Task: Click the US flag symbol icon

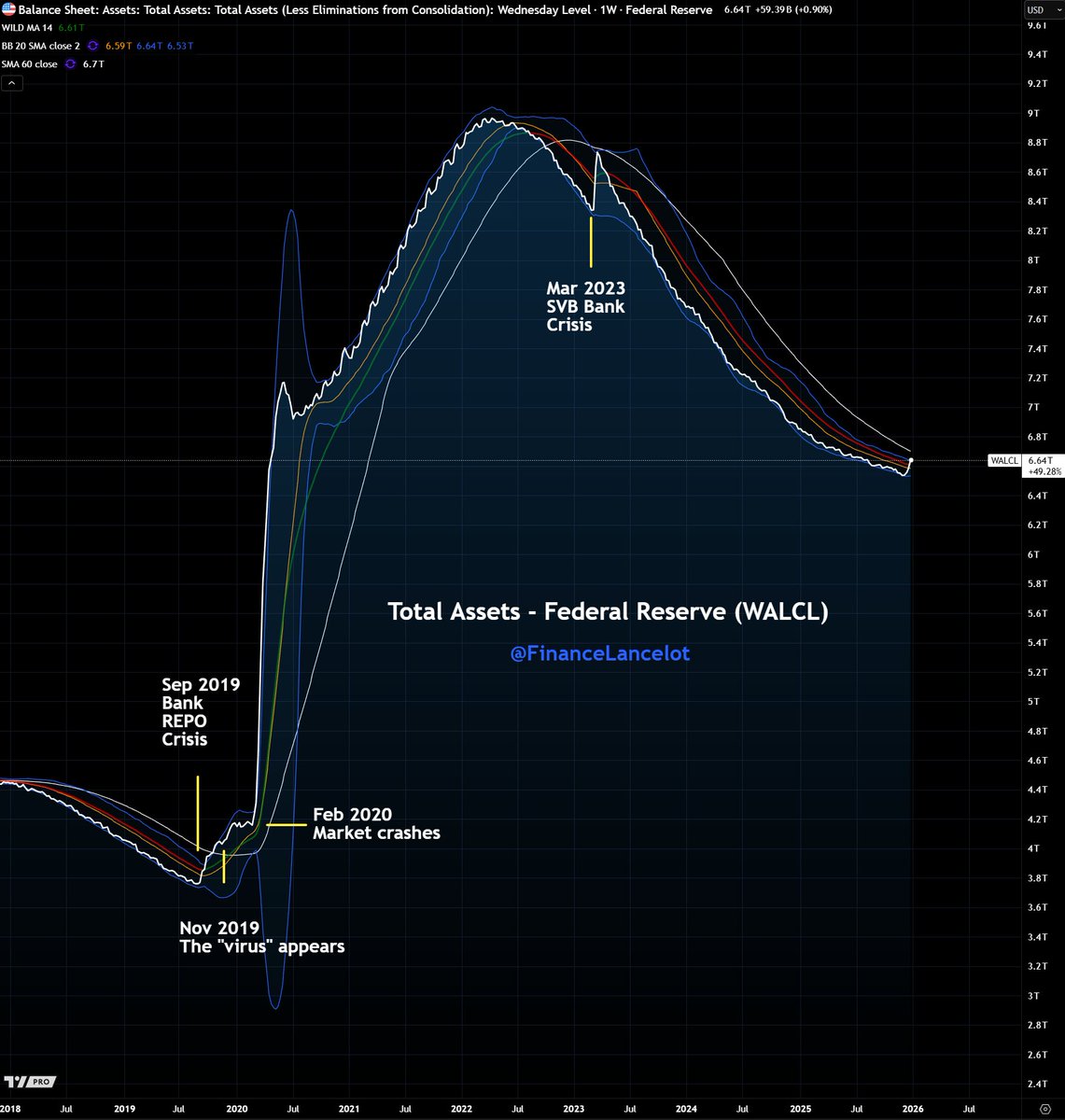Action: point(7,9)
